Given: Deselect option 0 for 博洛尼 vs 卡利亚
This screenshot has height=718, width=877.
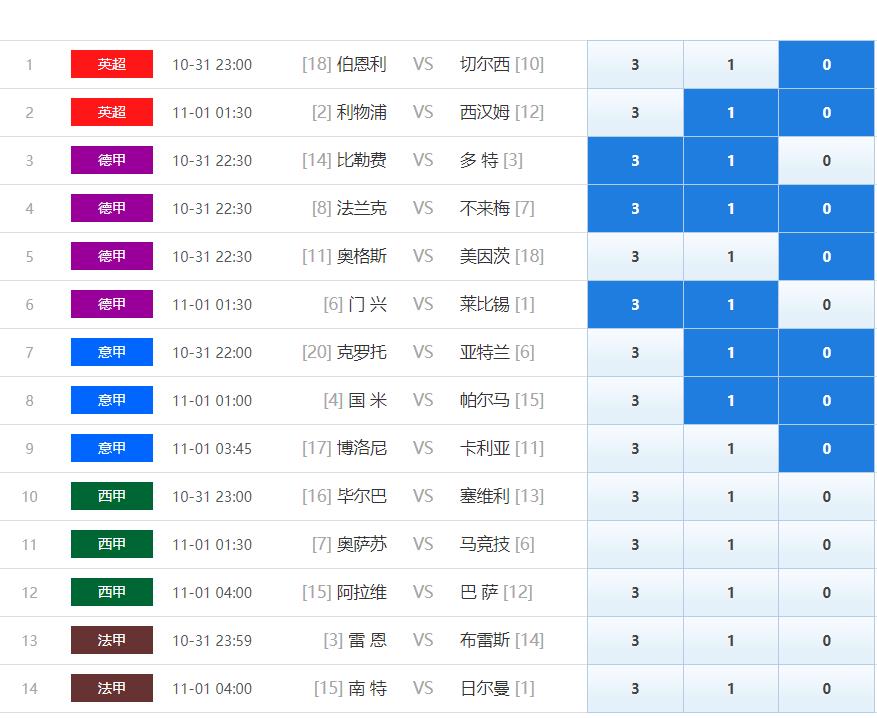Looking at the screenshot, I should click(826, 449).
